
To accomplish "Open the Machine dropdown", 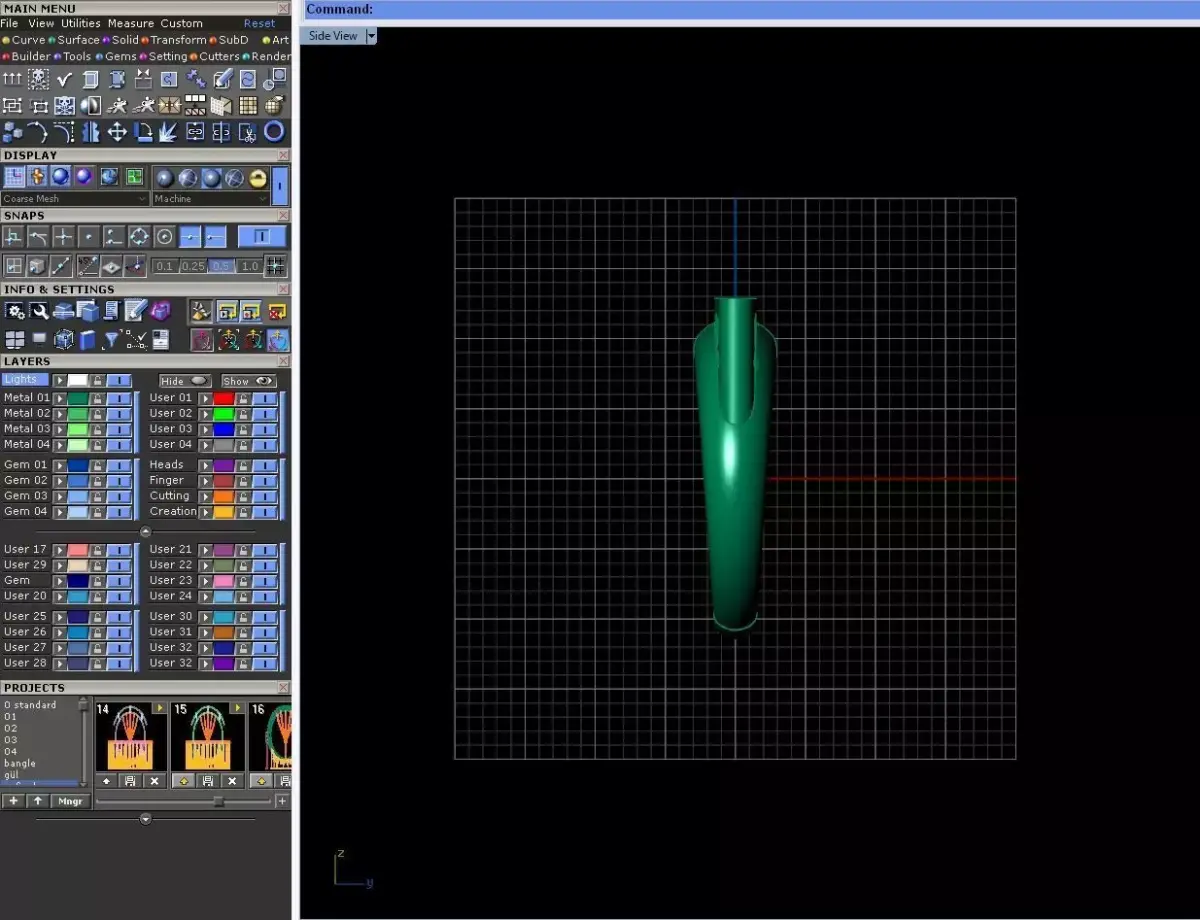I will (x=211, y=199).
